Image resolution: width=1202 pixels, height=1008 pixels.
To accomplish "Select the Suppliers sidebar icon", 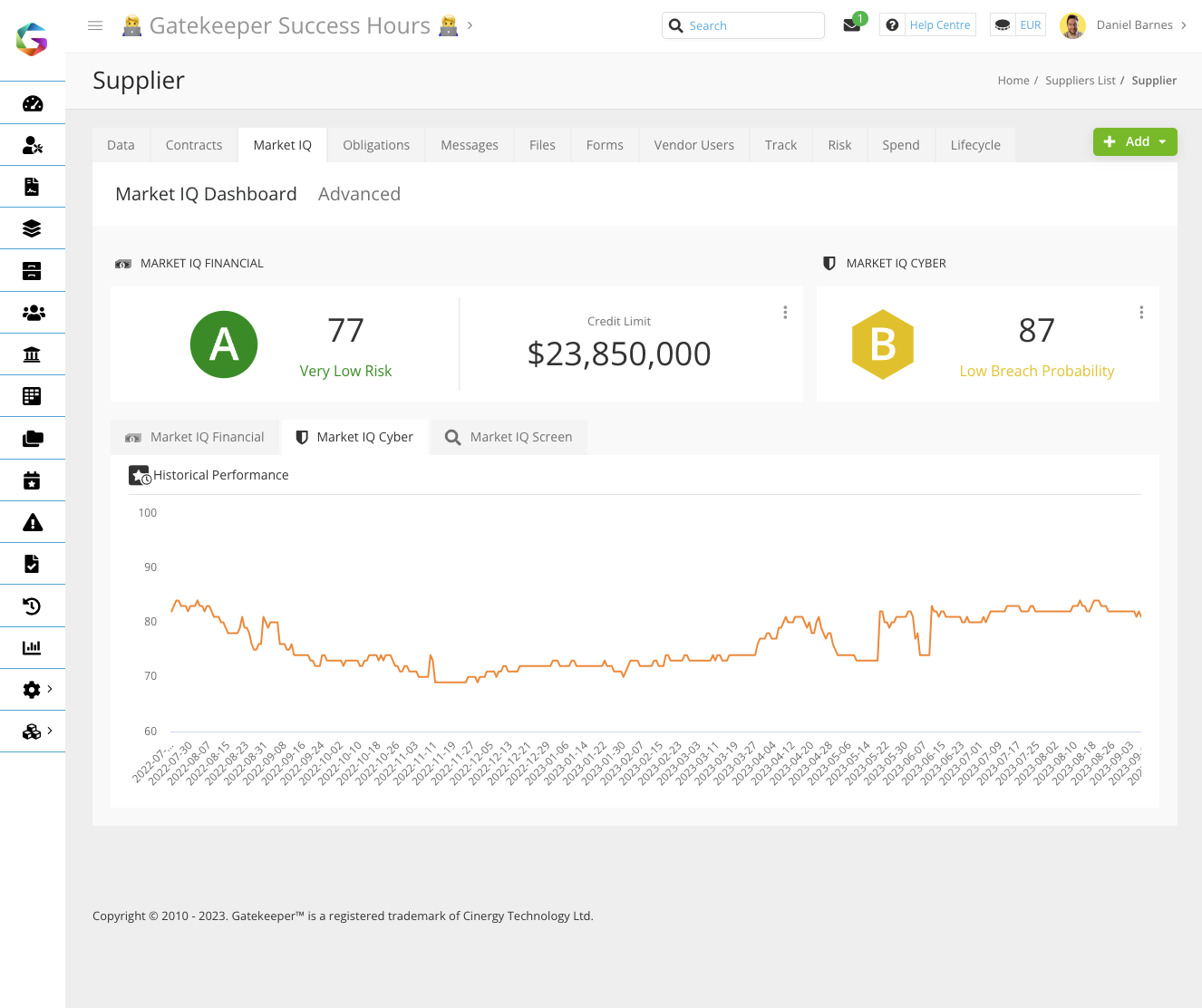I will pos(33,144).
